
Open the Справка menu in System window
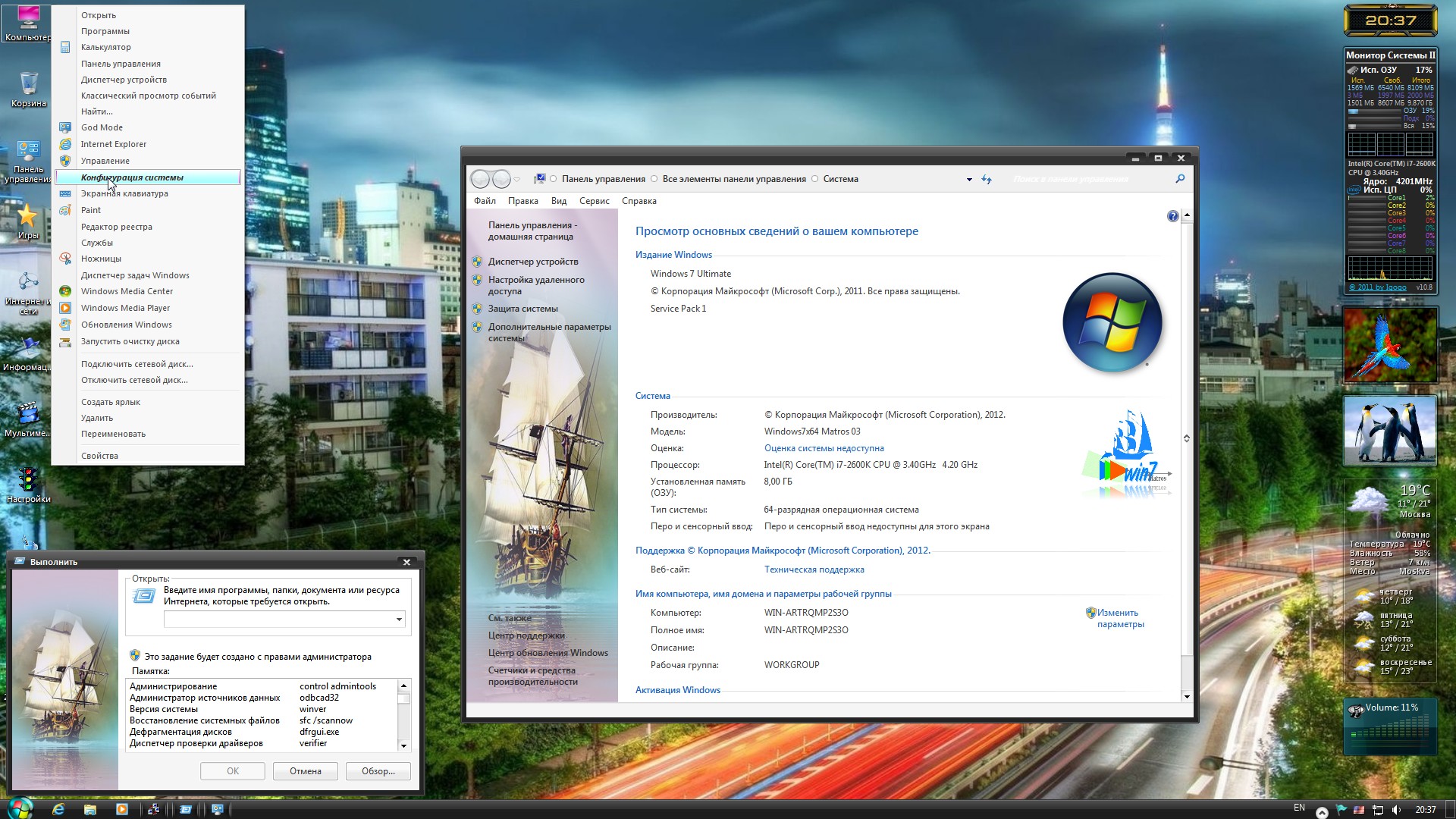(639, 201)
